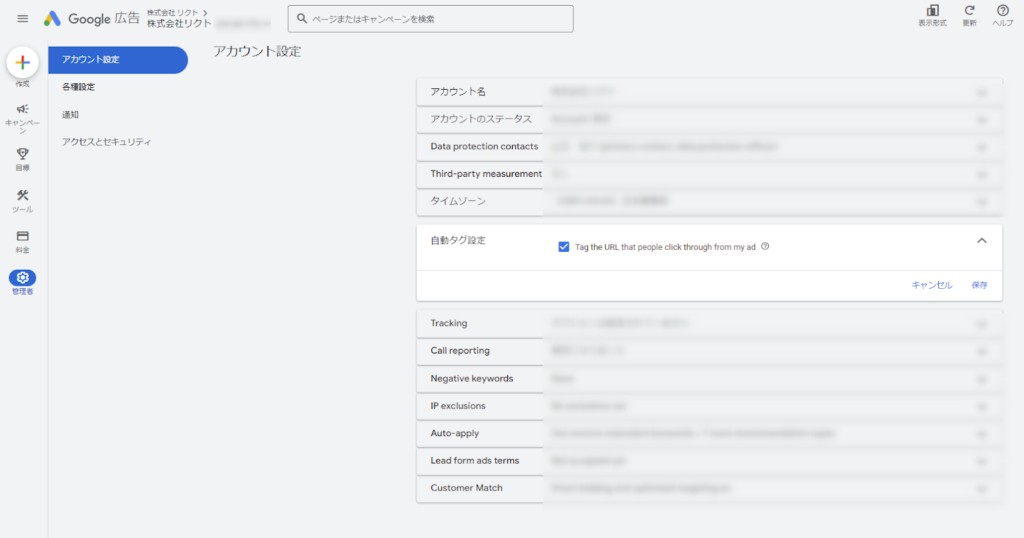The width and height of the screenshot is (1024, 538).
Task: Open the Goals trophy icon
Action: [x=22, y=153]
